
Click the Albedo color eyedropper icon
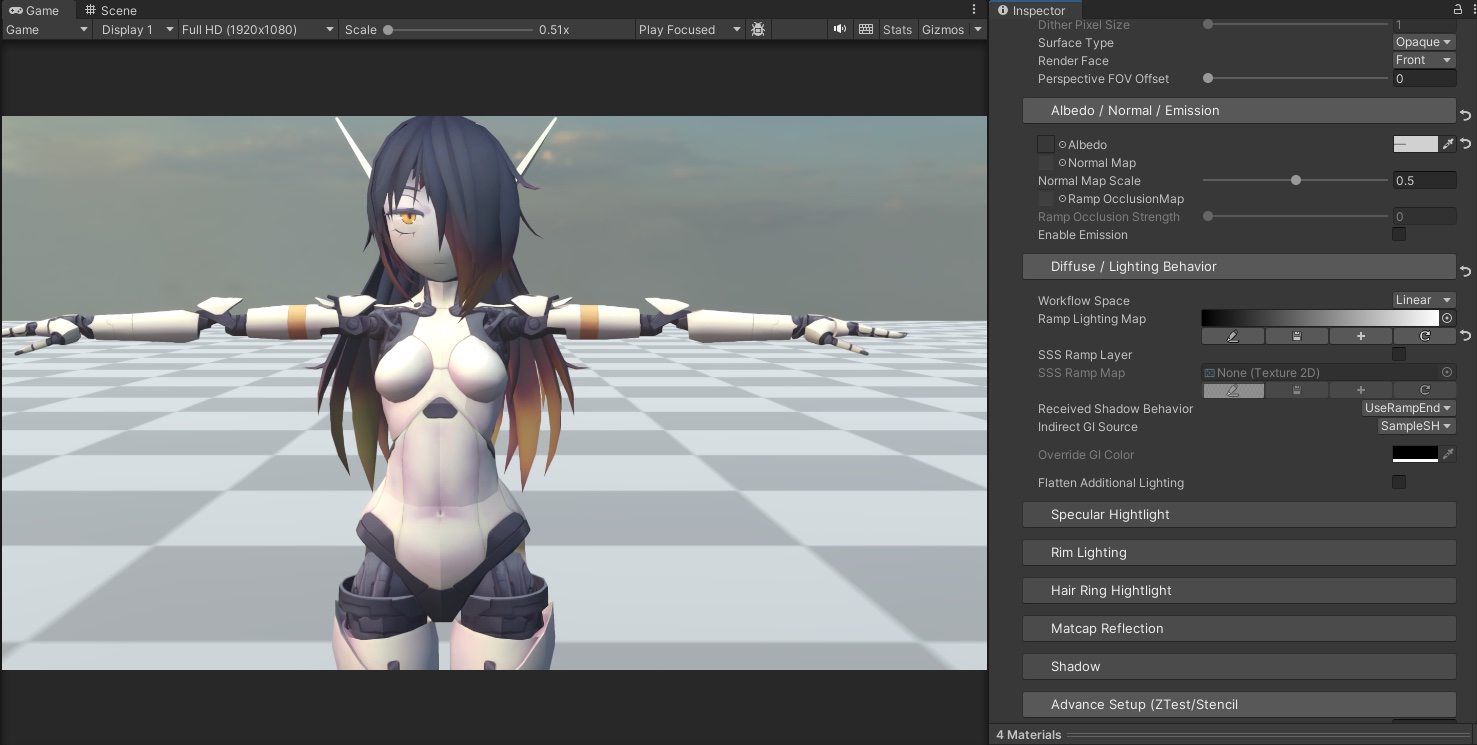click(x=1448, y=144)
